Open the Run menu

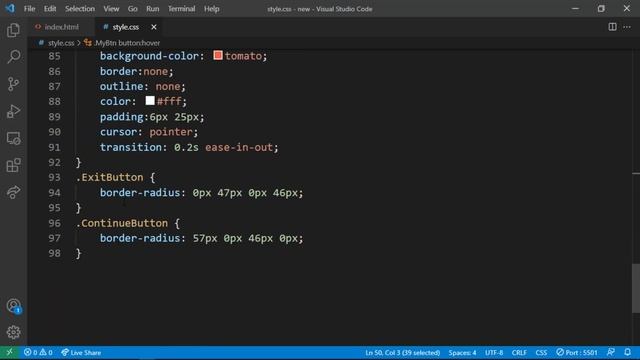click(x=153, y=9)
